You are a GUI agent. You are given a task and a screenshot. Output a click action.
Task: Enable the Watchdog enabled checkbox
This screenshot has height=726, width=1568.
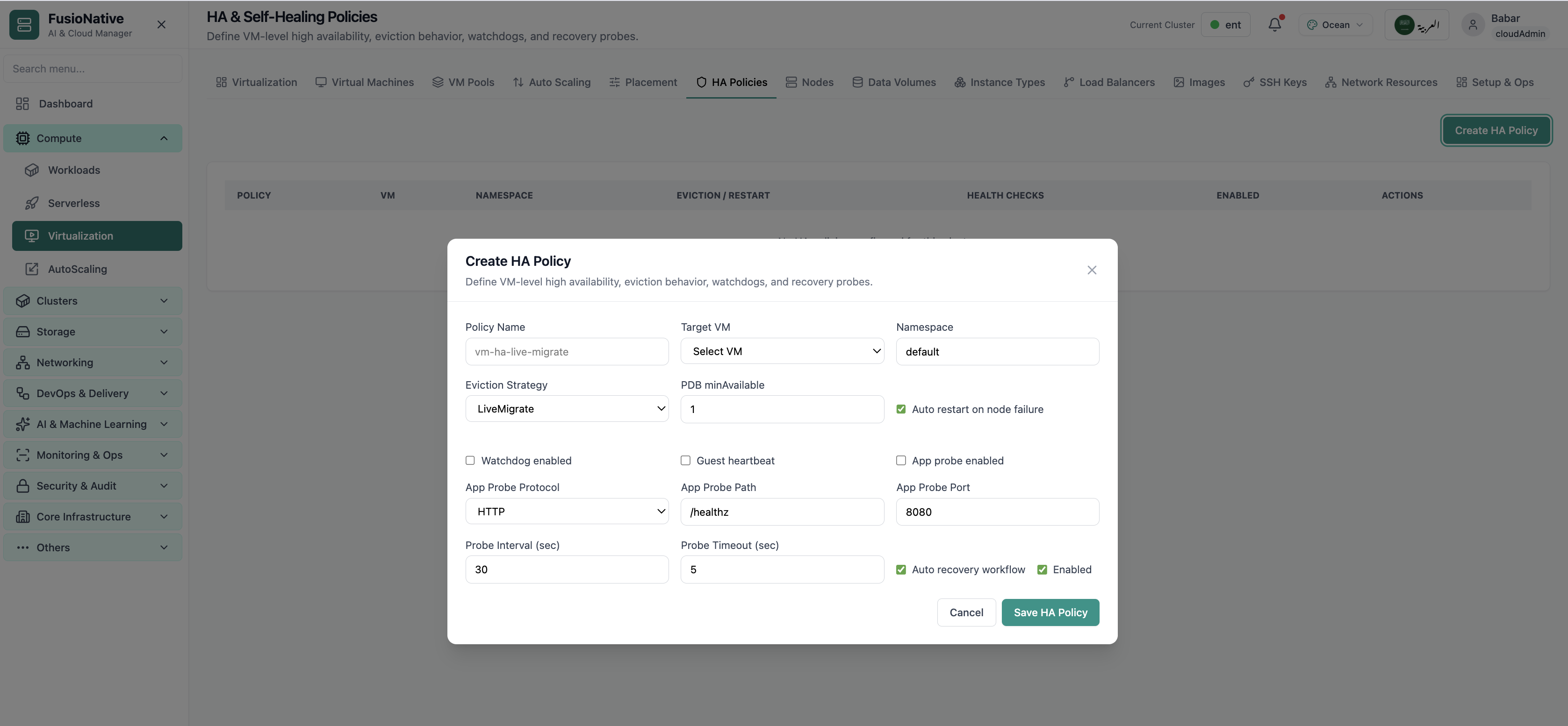(470, 460)
